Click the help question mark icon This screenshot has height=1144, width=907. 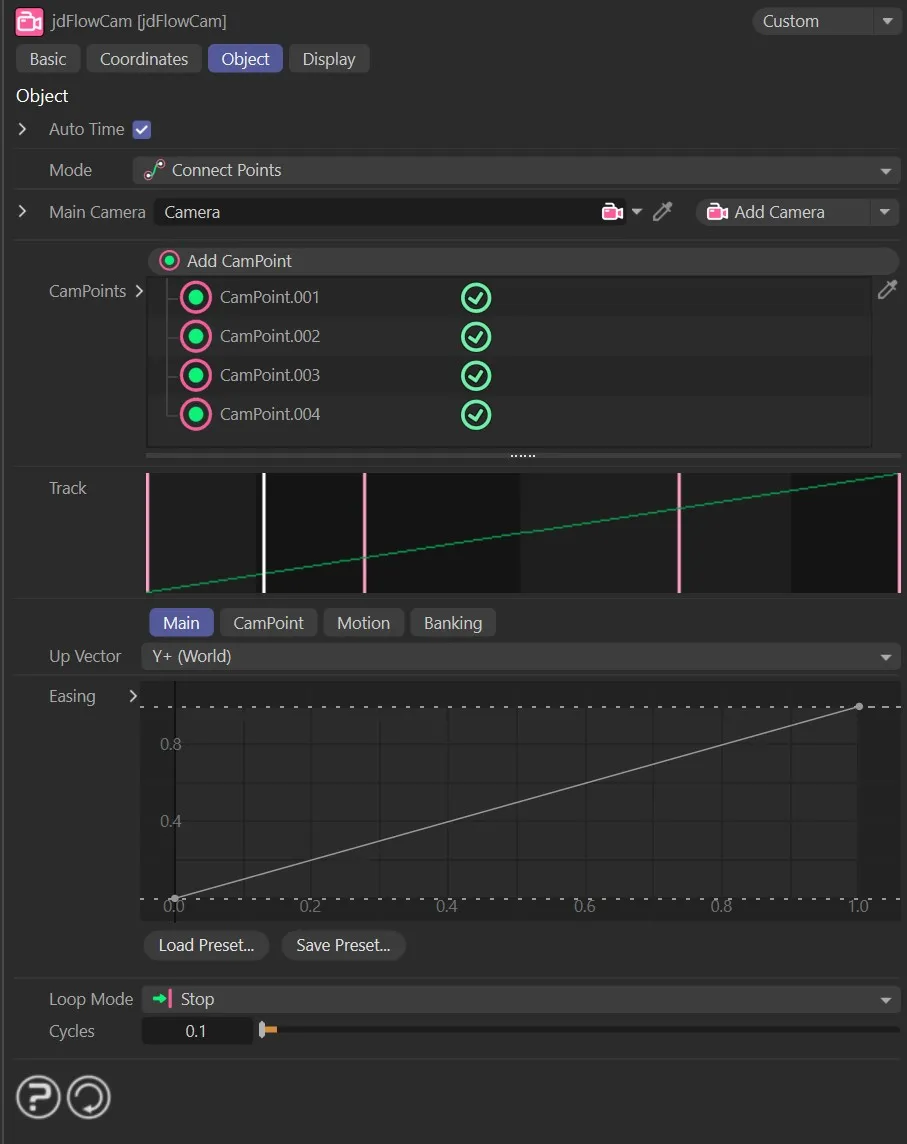(38, 1098)
